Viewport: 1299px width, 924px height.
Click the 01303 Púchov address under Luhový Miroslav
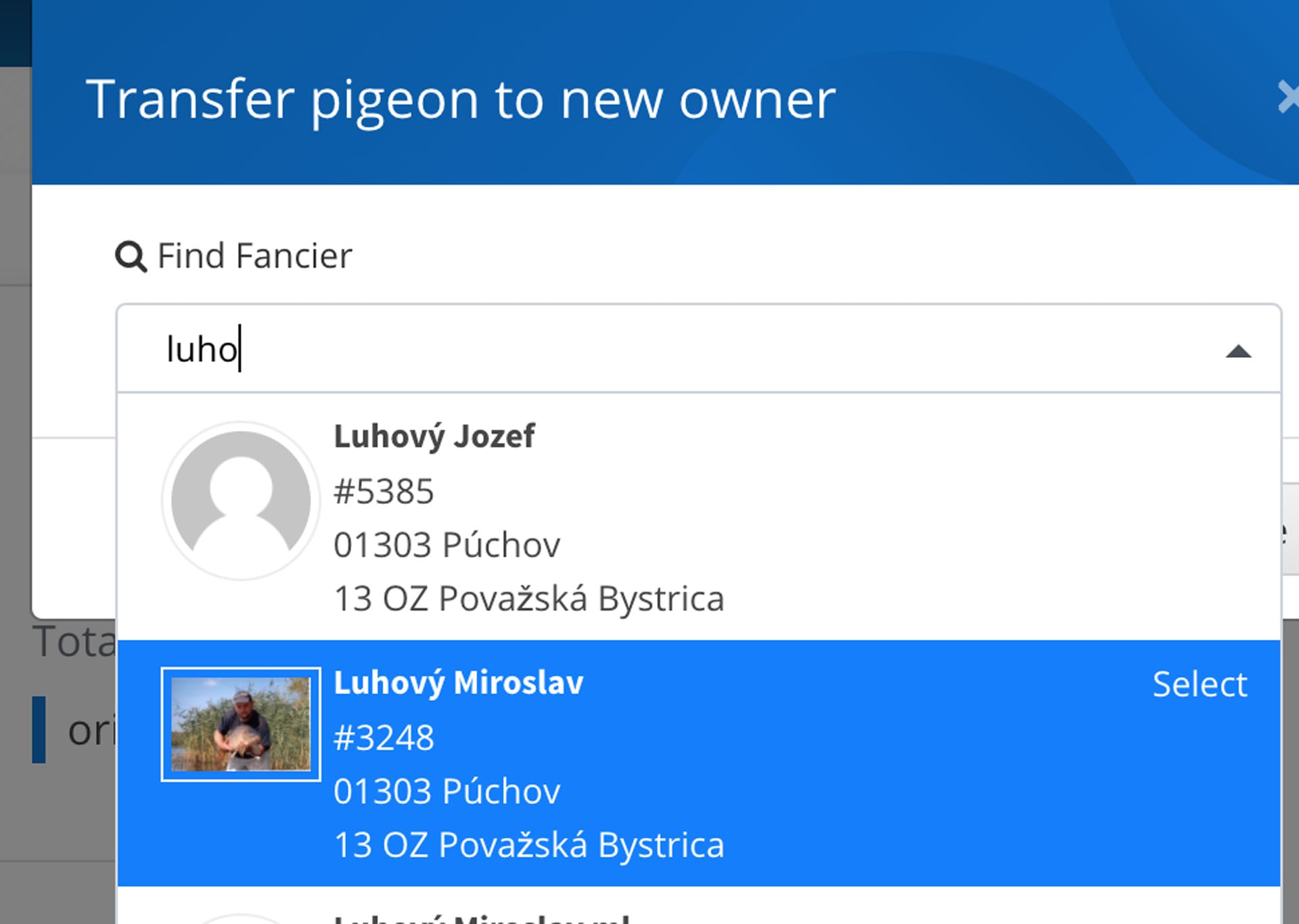447,791
